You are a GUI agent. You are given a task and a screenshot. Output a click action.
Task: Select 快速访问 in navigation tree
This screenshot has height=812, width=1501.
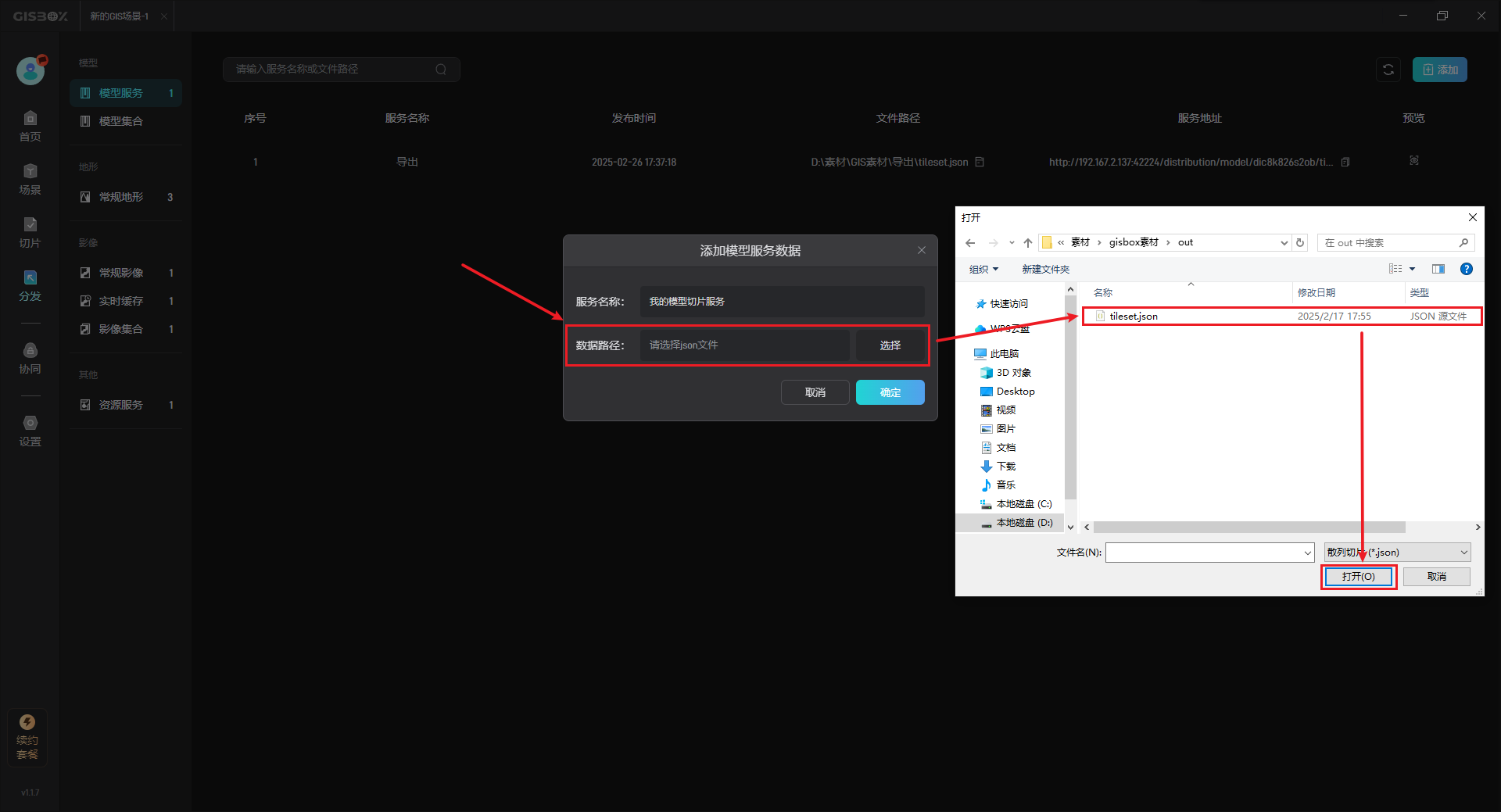point(1002,304)
